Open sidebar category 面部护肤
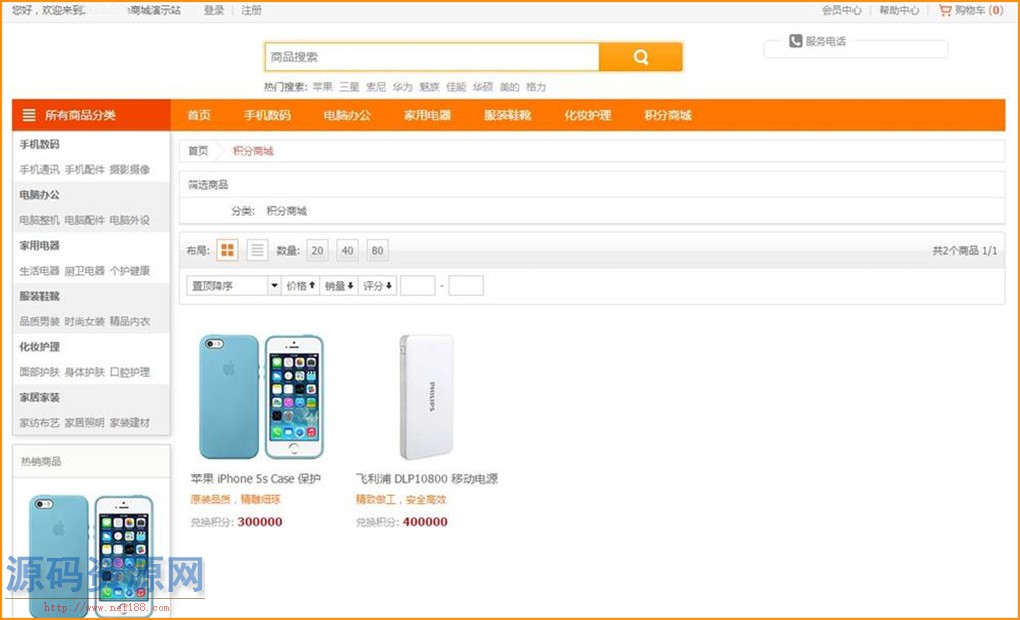Screen dimensions: 1020x620 [39, 372]
